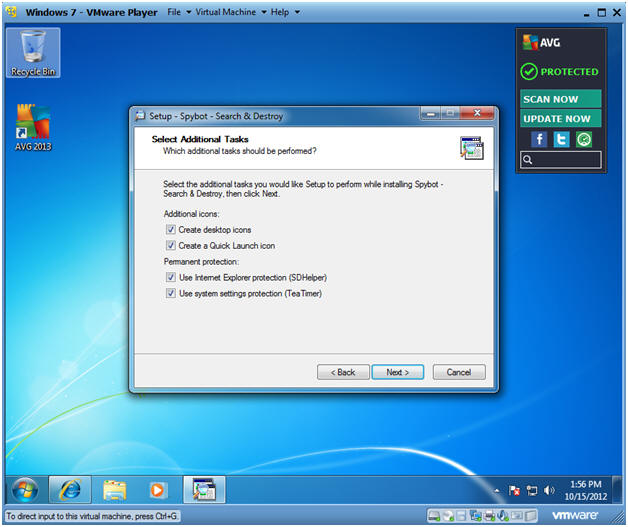628x527 pixels.
Task: Click the vmware brand logo in status bar
Action: tap(575, 515)
